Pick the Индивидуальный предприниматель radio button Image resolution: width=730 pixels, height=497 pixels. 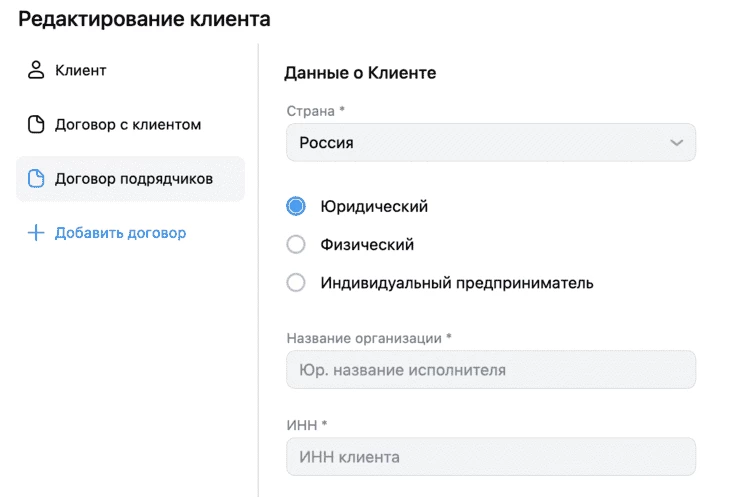[296, 282]
